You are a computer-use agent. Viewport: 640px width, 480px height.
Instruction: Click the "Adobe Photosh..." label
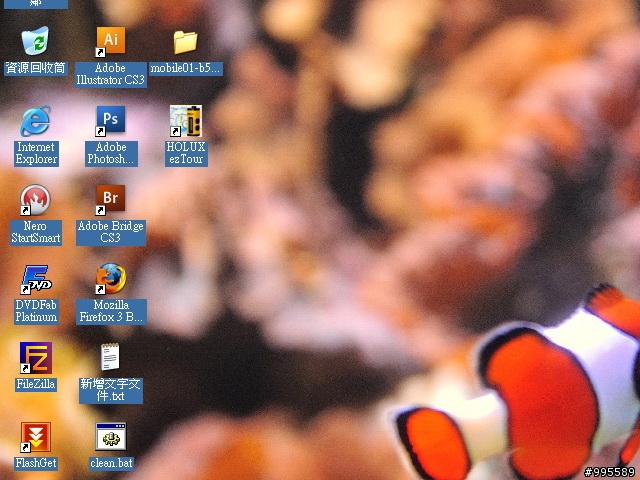pyautogui.click(x=111, y=153)
